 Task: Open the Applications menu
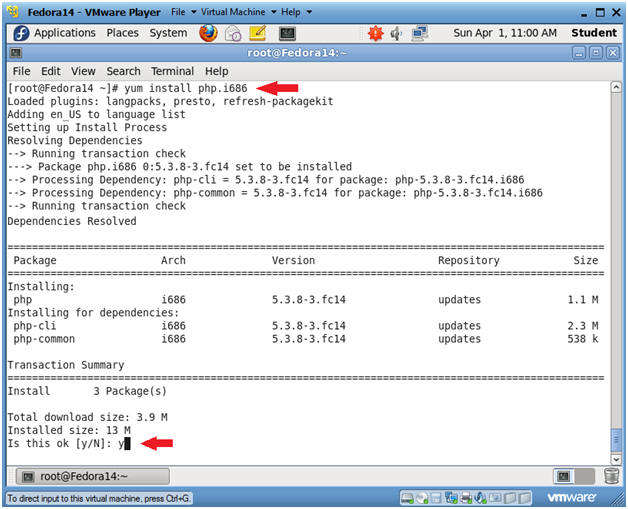[x=64, y=33]
